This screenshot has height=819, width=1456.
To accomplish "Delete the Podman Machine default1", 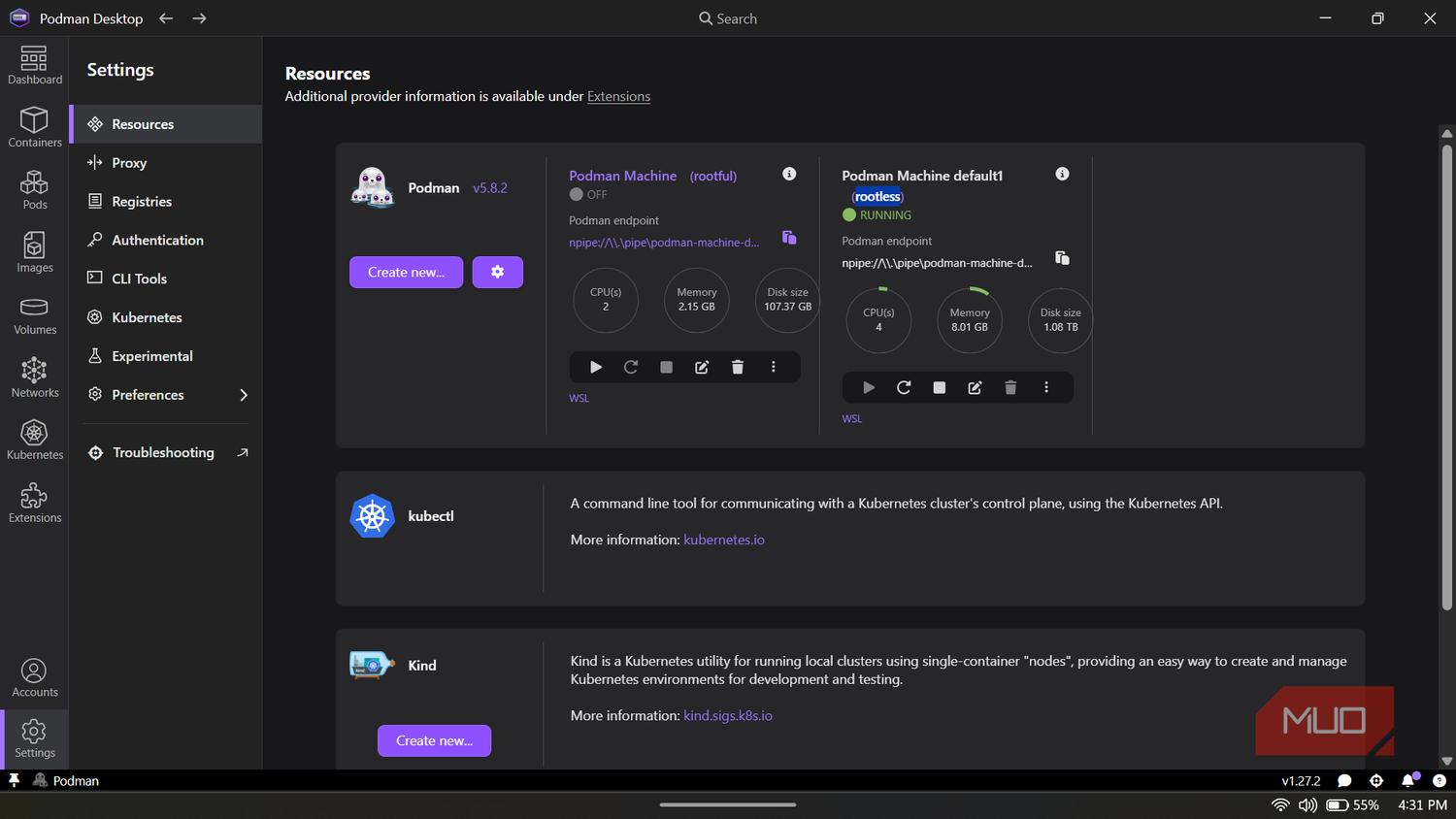I will 1010,387.
